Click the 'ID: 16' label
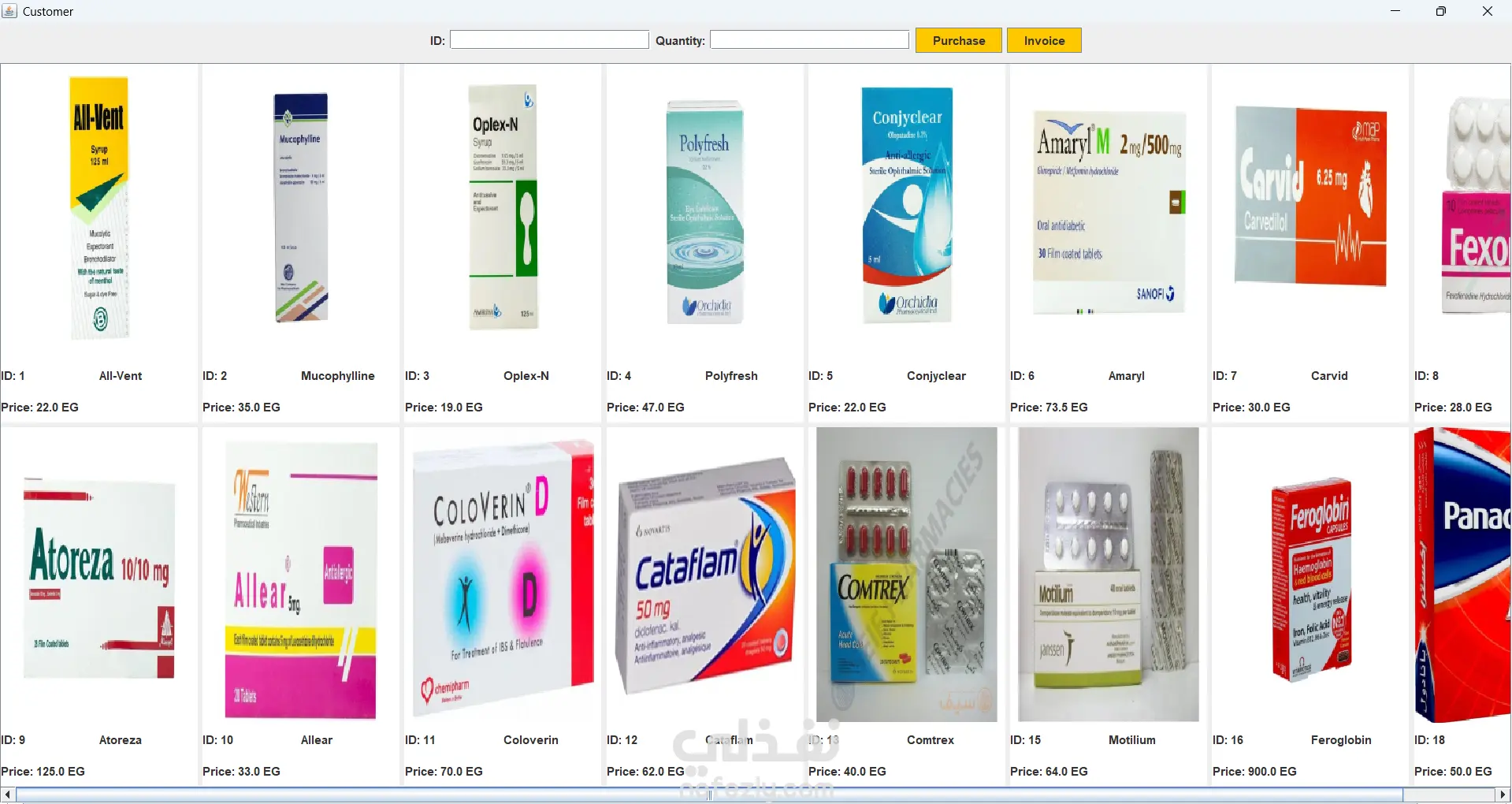Screen dimensions: 1512x804 1228,740
